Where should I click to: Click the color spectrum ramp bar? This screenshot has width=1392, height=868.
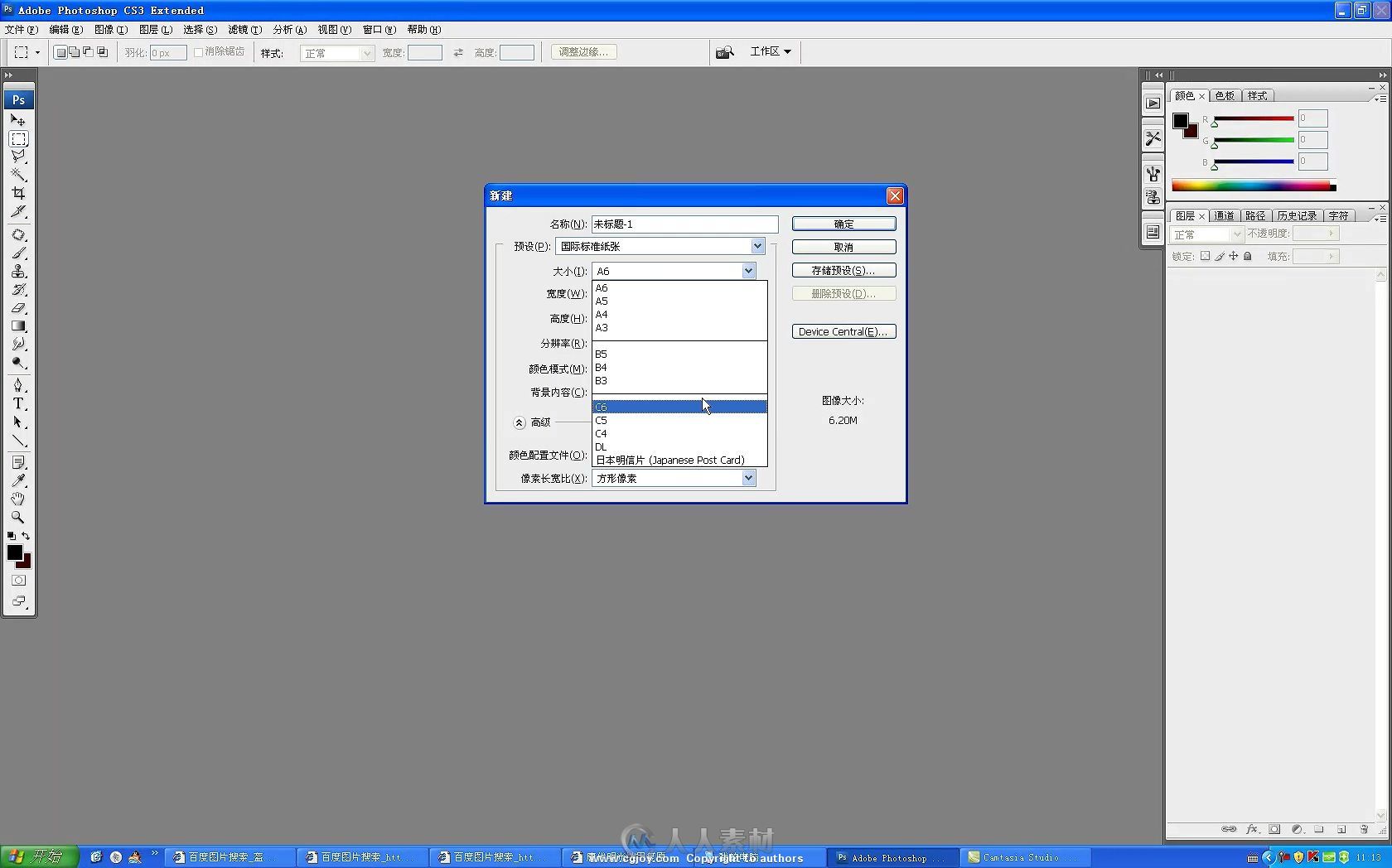click(1254, 186)
